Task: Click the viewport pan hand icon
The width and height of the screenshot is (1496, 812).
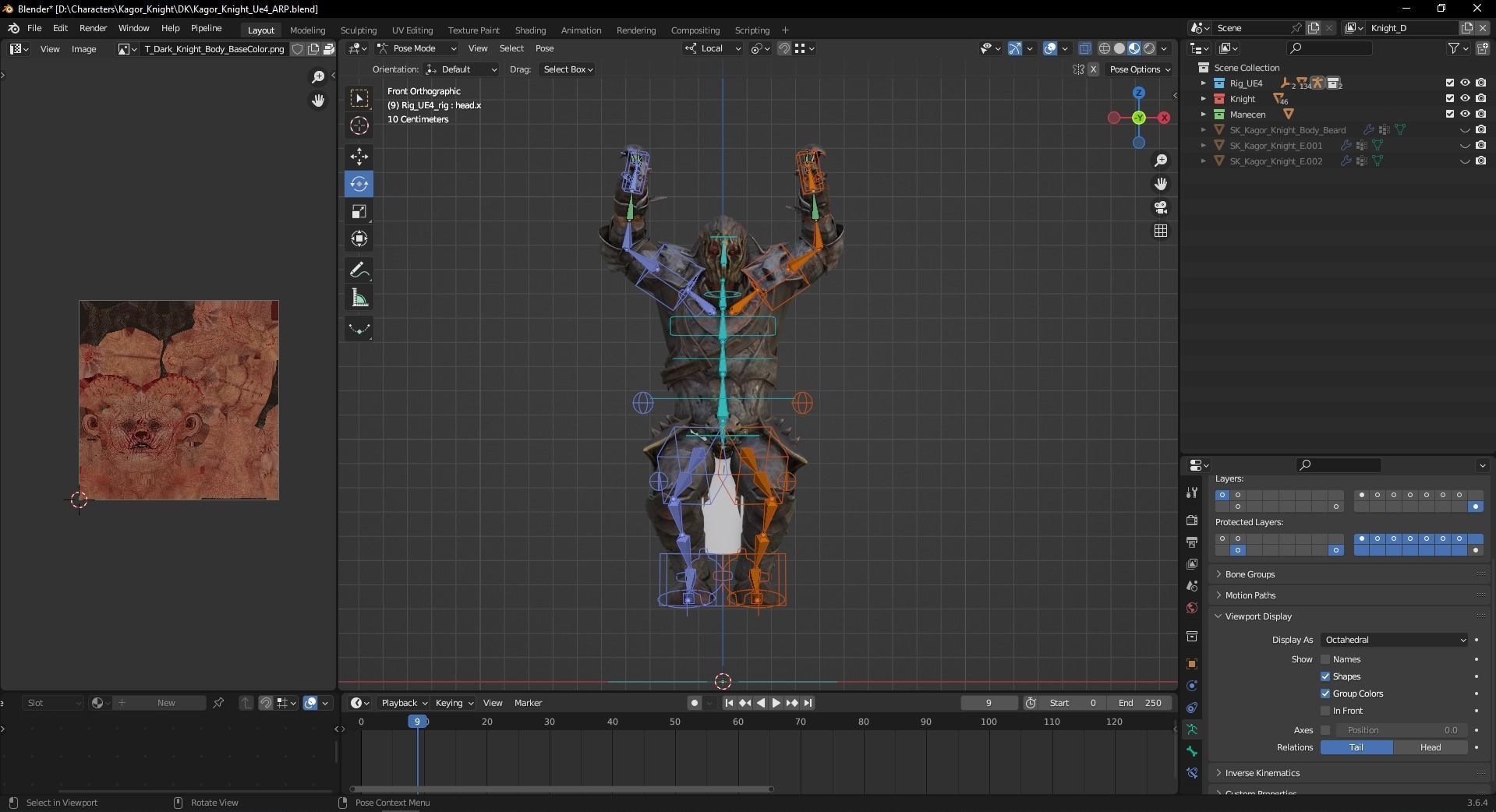Action: point(1161,184)
